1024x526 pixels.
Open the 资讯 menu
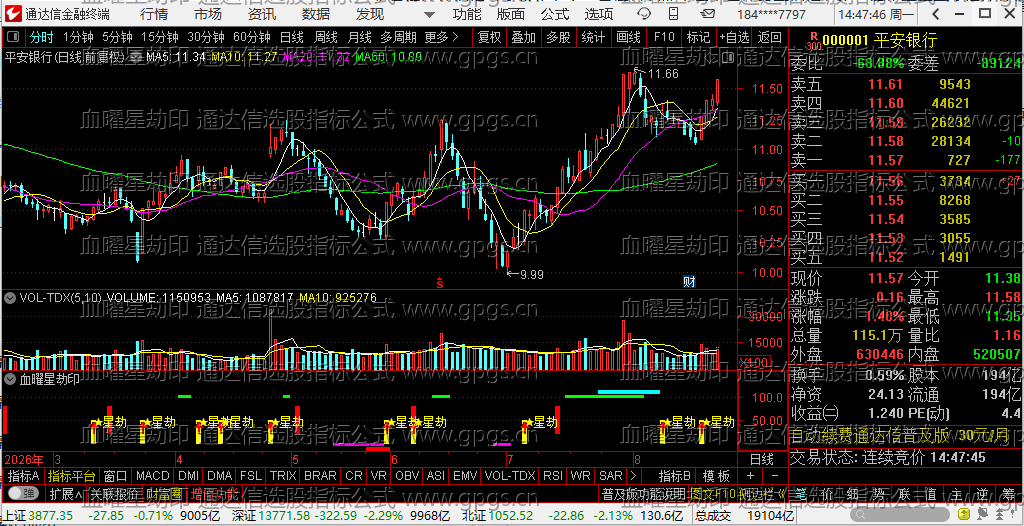tap(262, 14)
